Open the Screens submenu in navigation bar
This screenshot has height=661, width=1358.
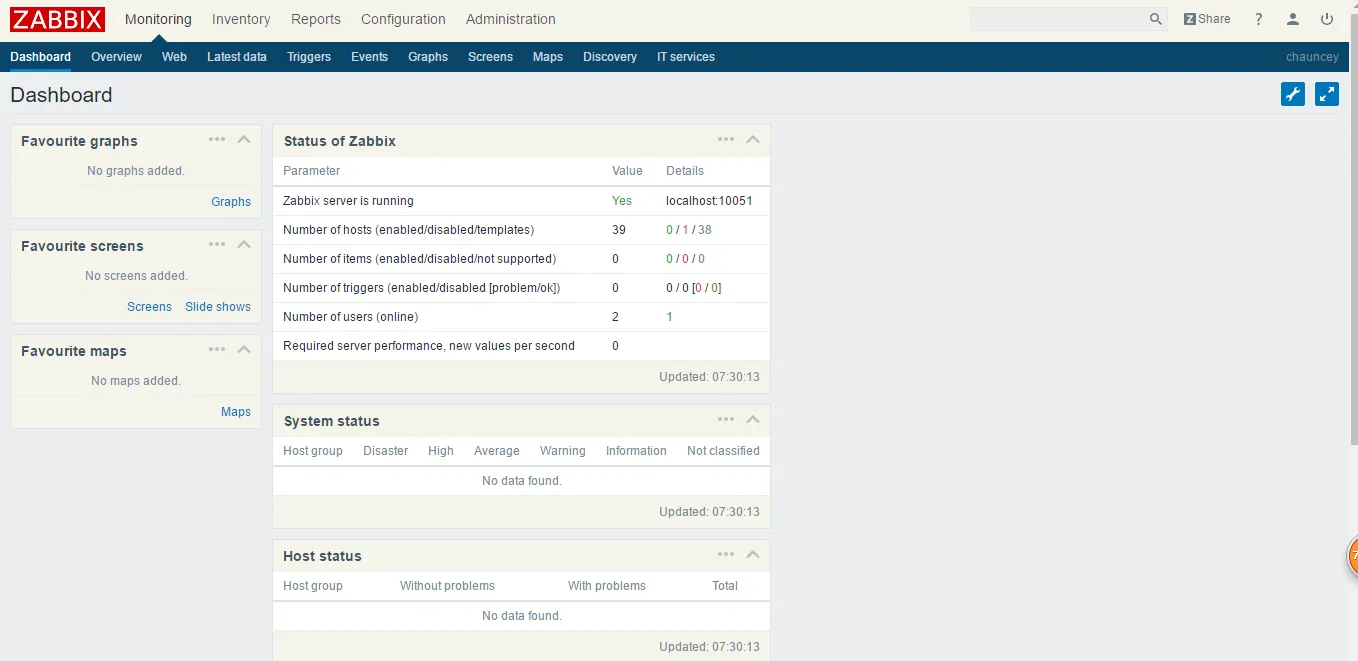coord(490,57)
